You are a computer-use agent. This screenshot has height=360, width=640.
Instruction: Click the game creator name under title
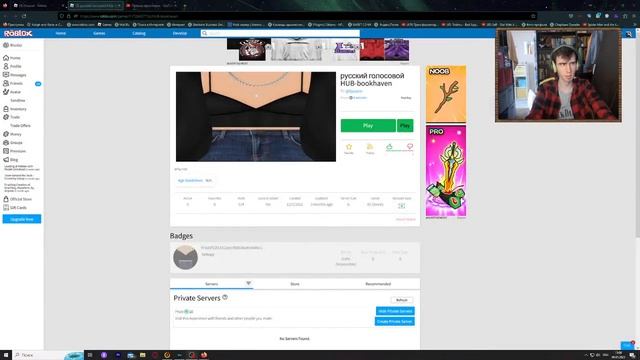353,91
